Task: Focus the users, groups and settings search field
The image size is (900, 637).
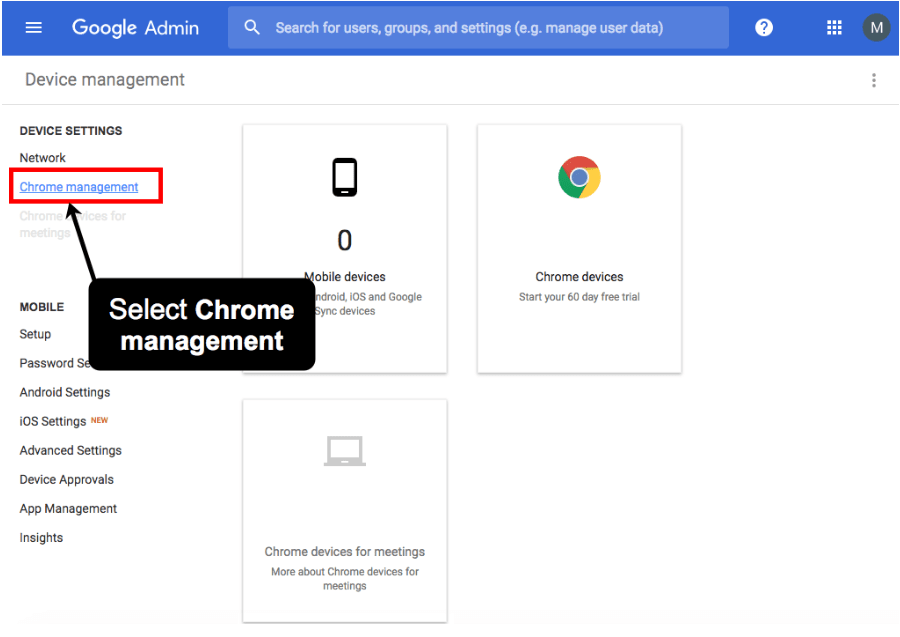Action: click(478, 28)
